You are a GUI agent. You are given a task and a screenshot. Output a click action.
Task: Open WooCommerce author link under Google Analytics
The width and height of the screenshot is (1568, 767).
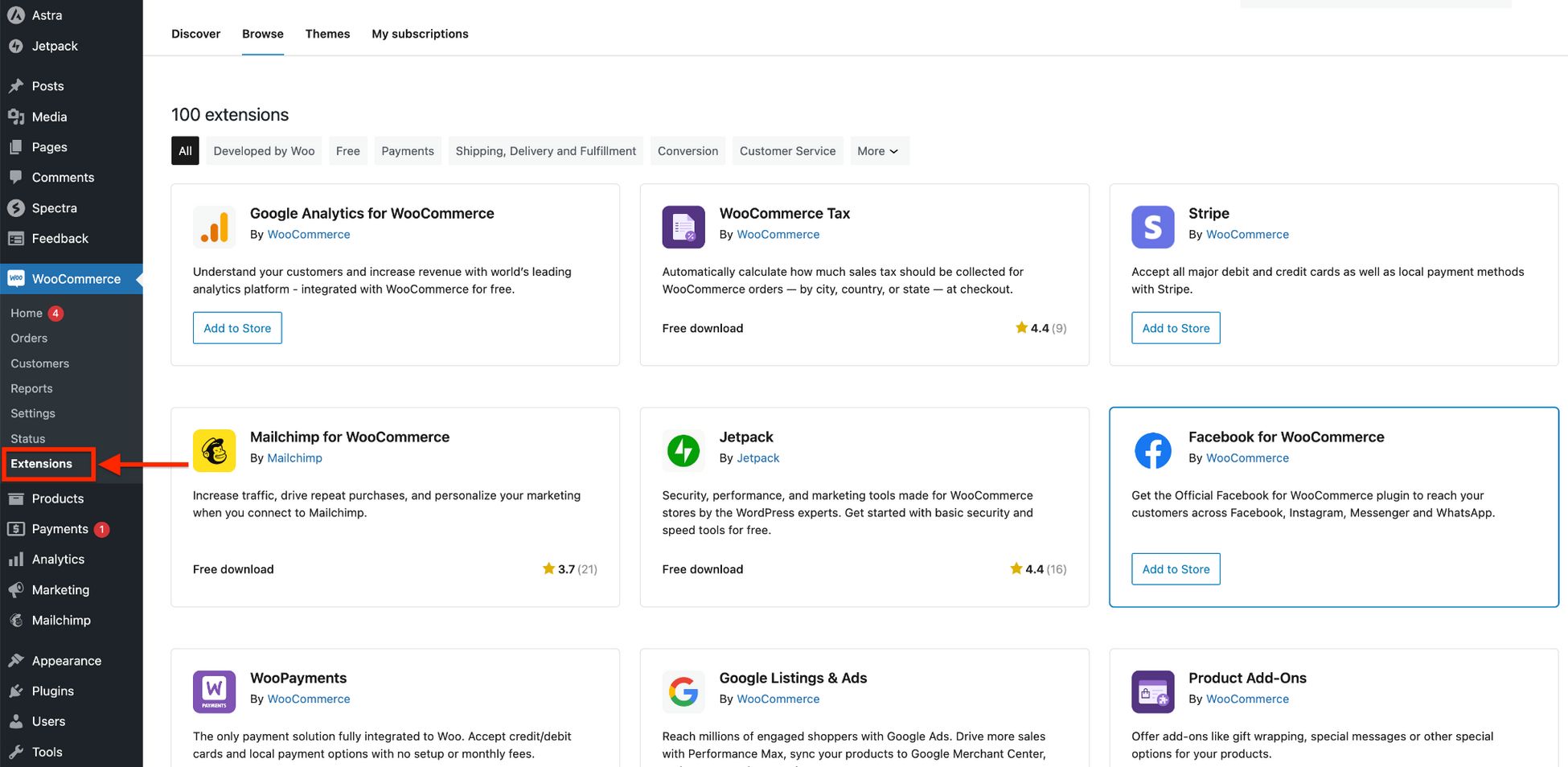[309, 235]
